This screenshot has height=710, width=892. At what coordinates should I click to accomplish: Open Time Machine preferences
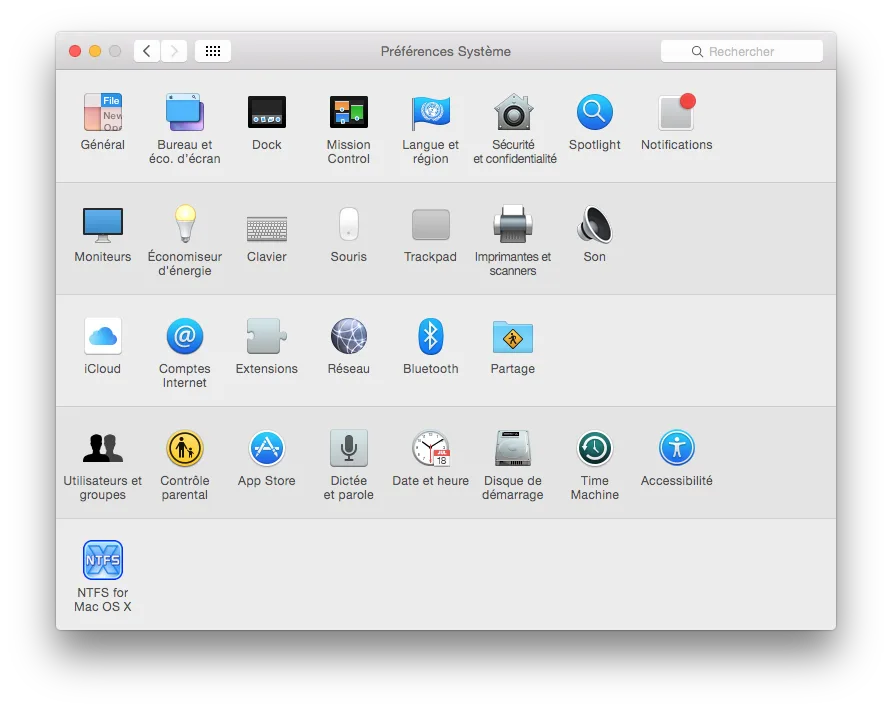click(594, 448)
